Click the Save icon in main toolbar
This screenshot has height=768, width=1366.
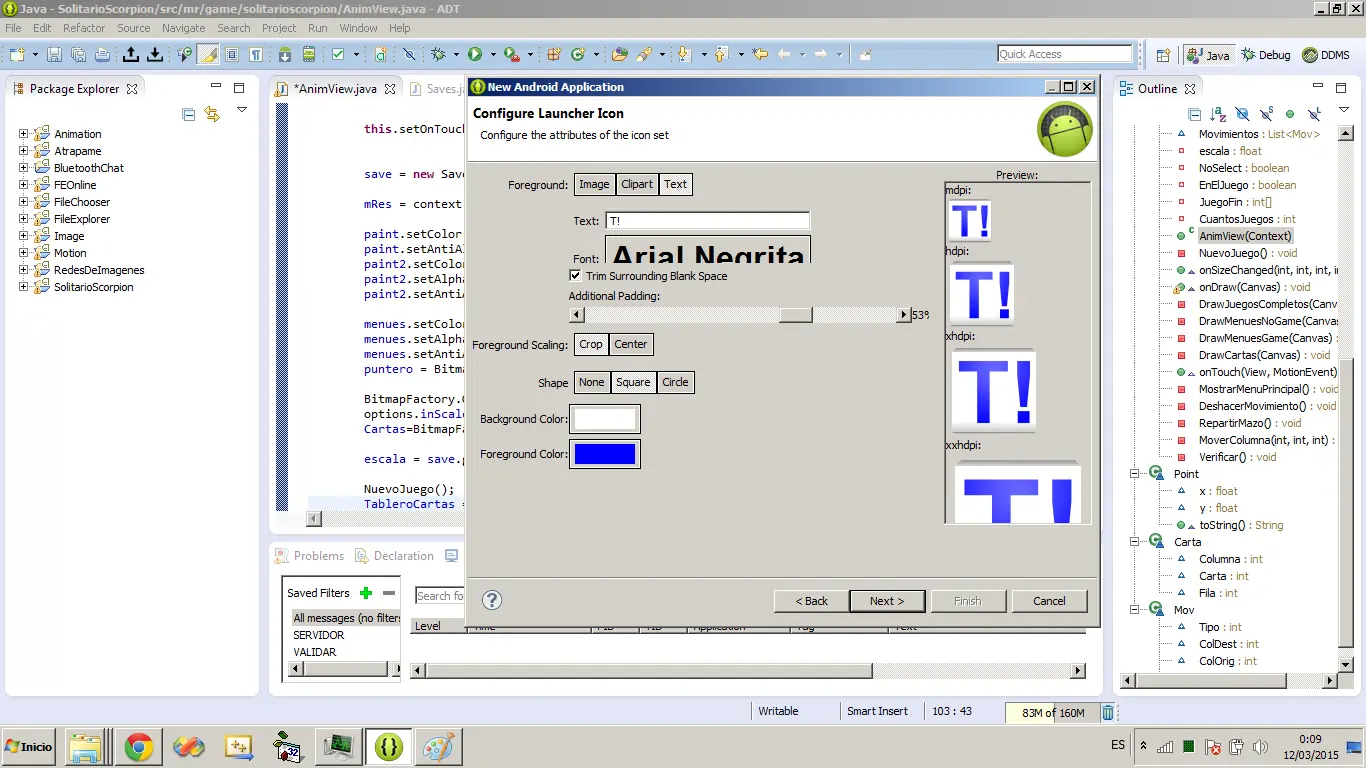point(54,55)
